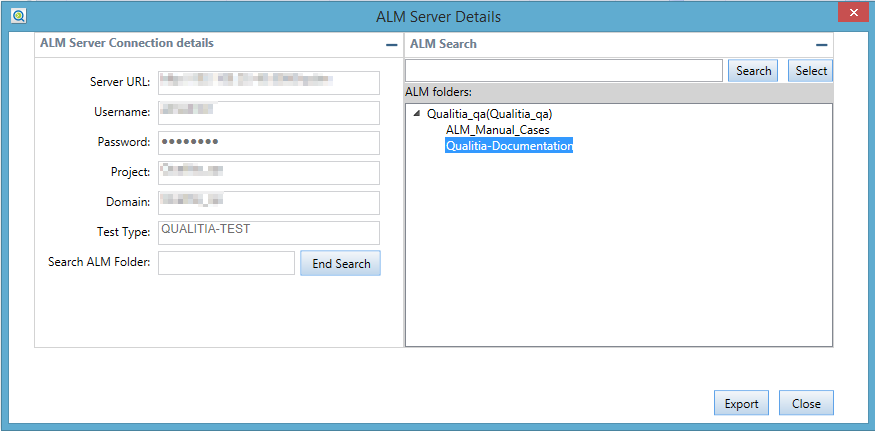
Task: Click into the Username field
Action: click(x=269, y=112)
